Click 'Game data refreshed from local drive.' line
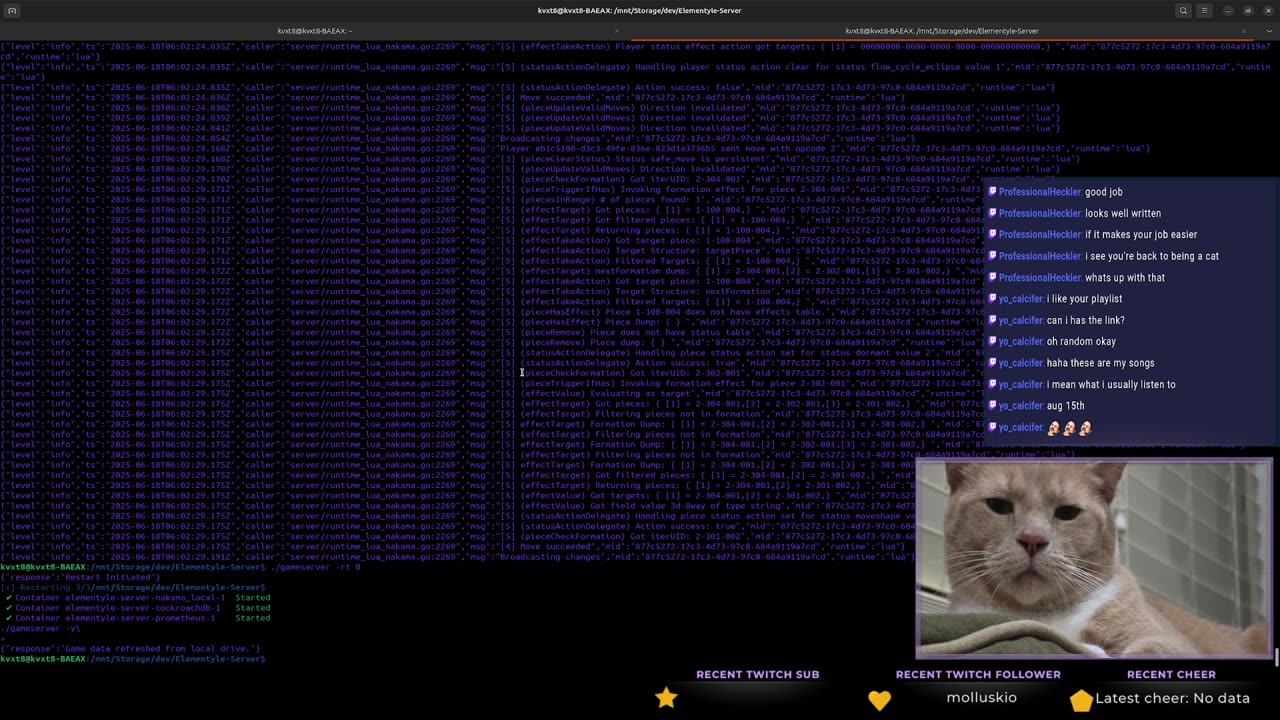 [130, 648]
